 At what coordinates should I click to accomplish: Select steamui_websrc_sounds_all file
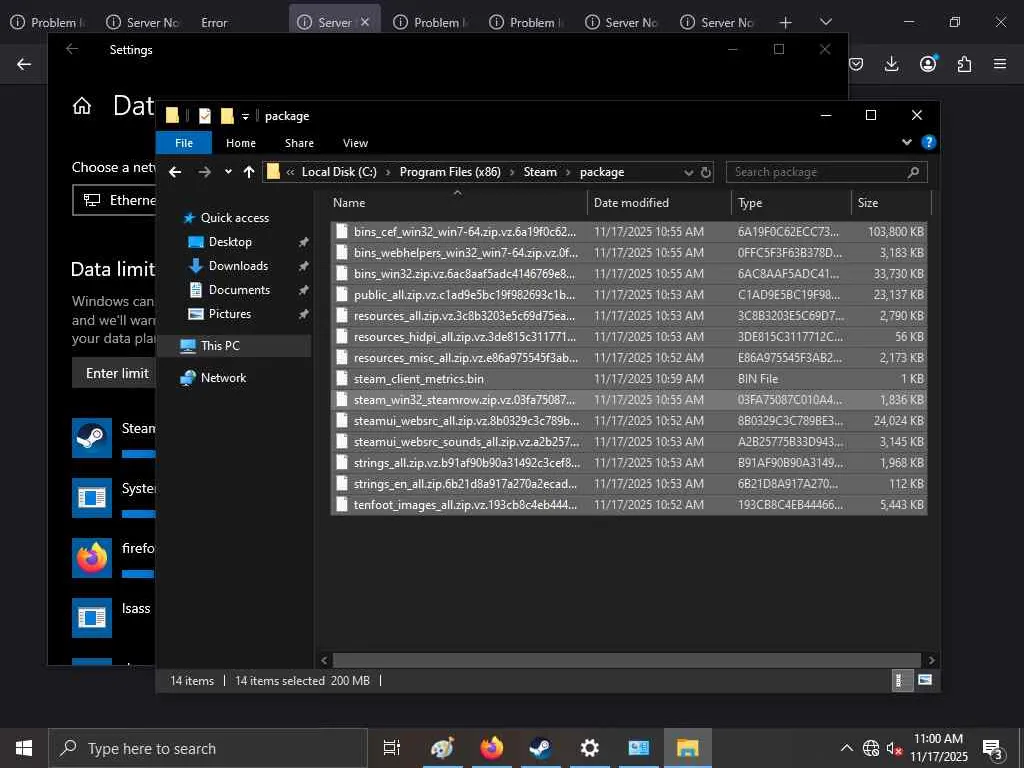[629, 441]
